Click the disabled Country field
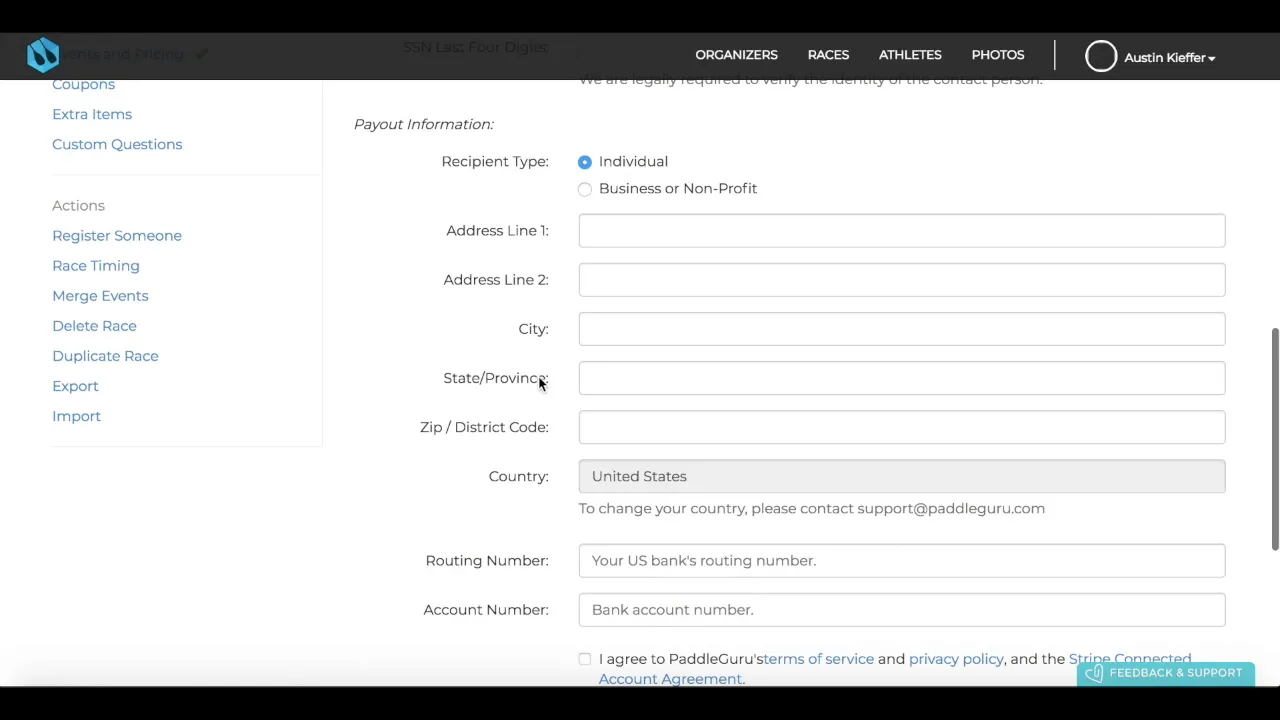This screenshot has width=1280, height=720. [902, 476]
